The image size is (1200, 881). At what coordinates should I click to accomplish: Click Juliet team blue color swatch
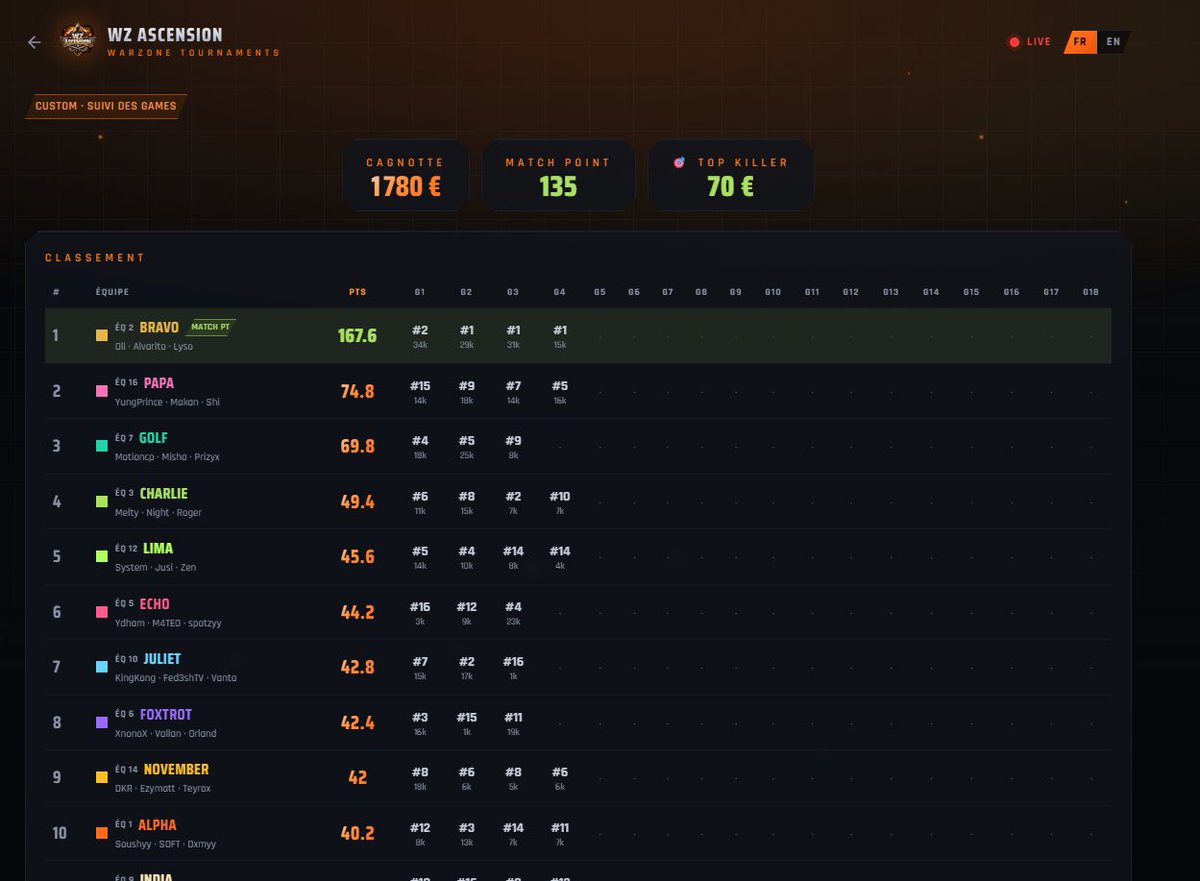(102, 667)
